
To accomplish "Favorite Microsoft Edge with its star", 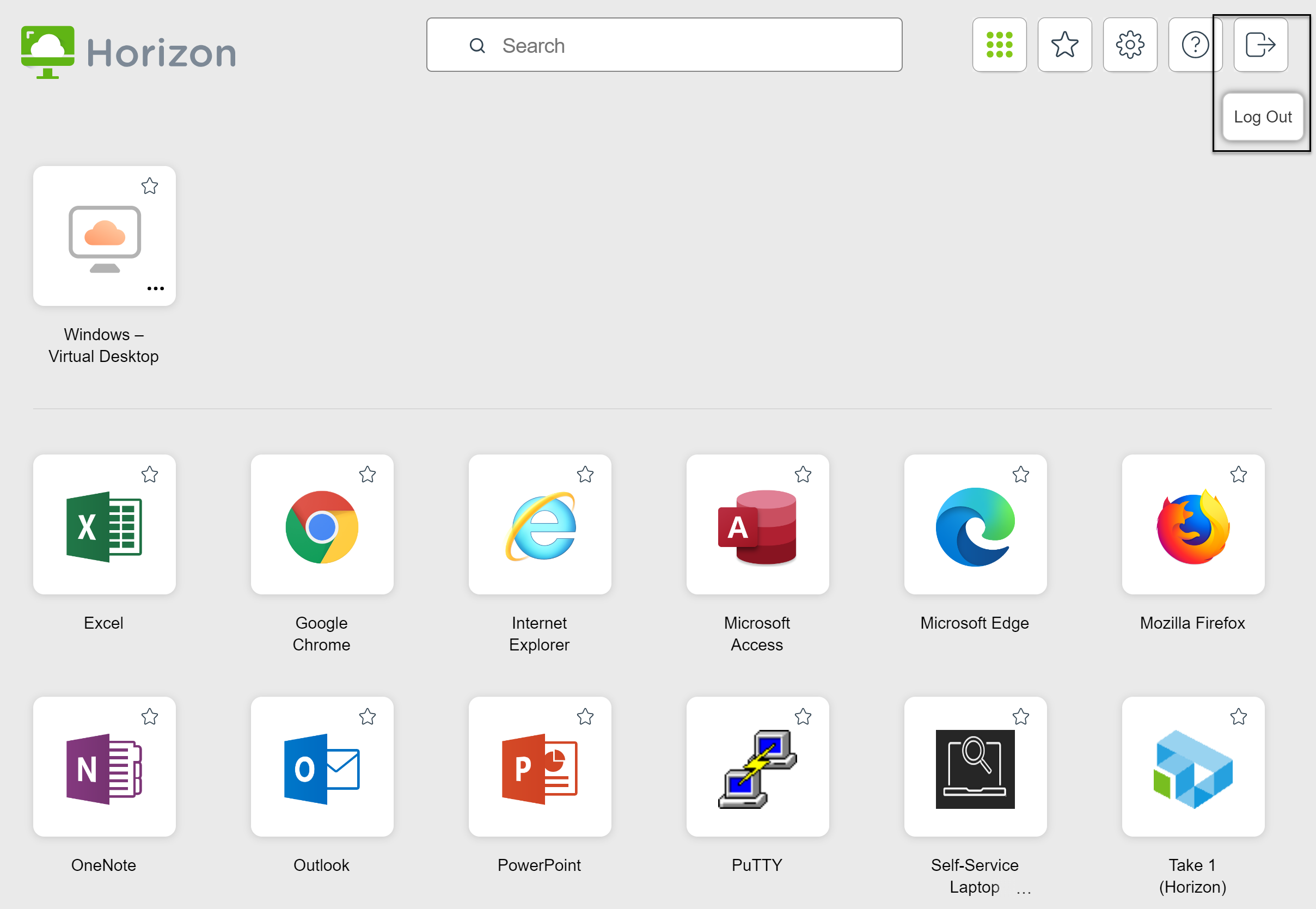I will pos(1020,474).
